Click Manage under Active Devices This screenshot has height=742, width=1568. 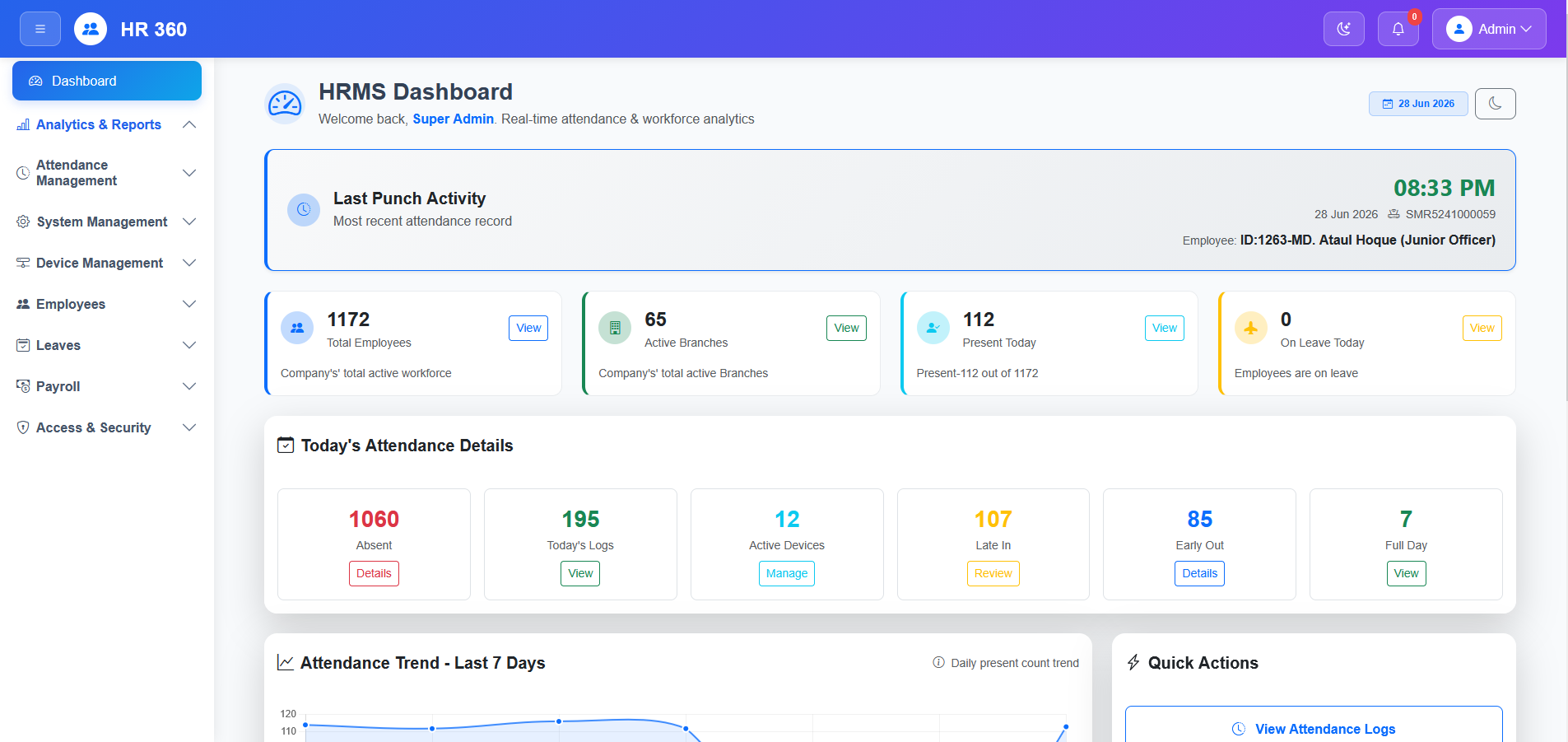point(787,573)
